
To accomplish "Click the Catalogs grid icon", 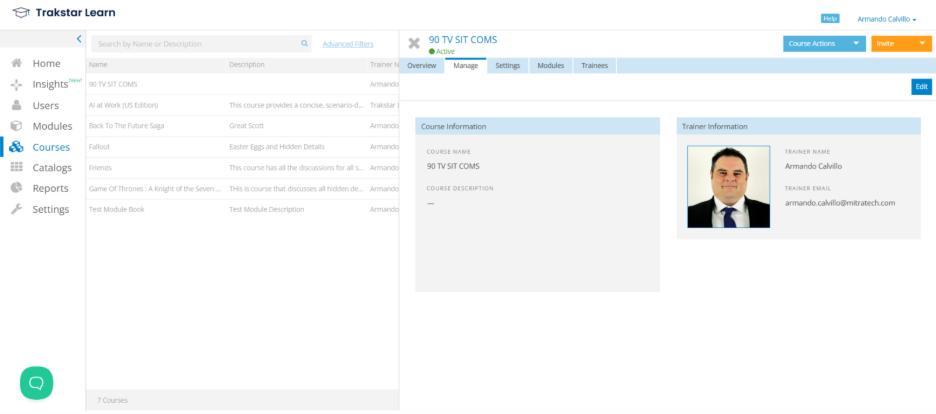I will click(17, 168).
